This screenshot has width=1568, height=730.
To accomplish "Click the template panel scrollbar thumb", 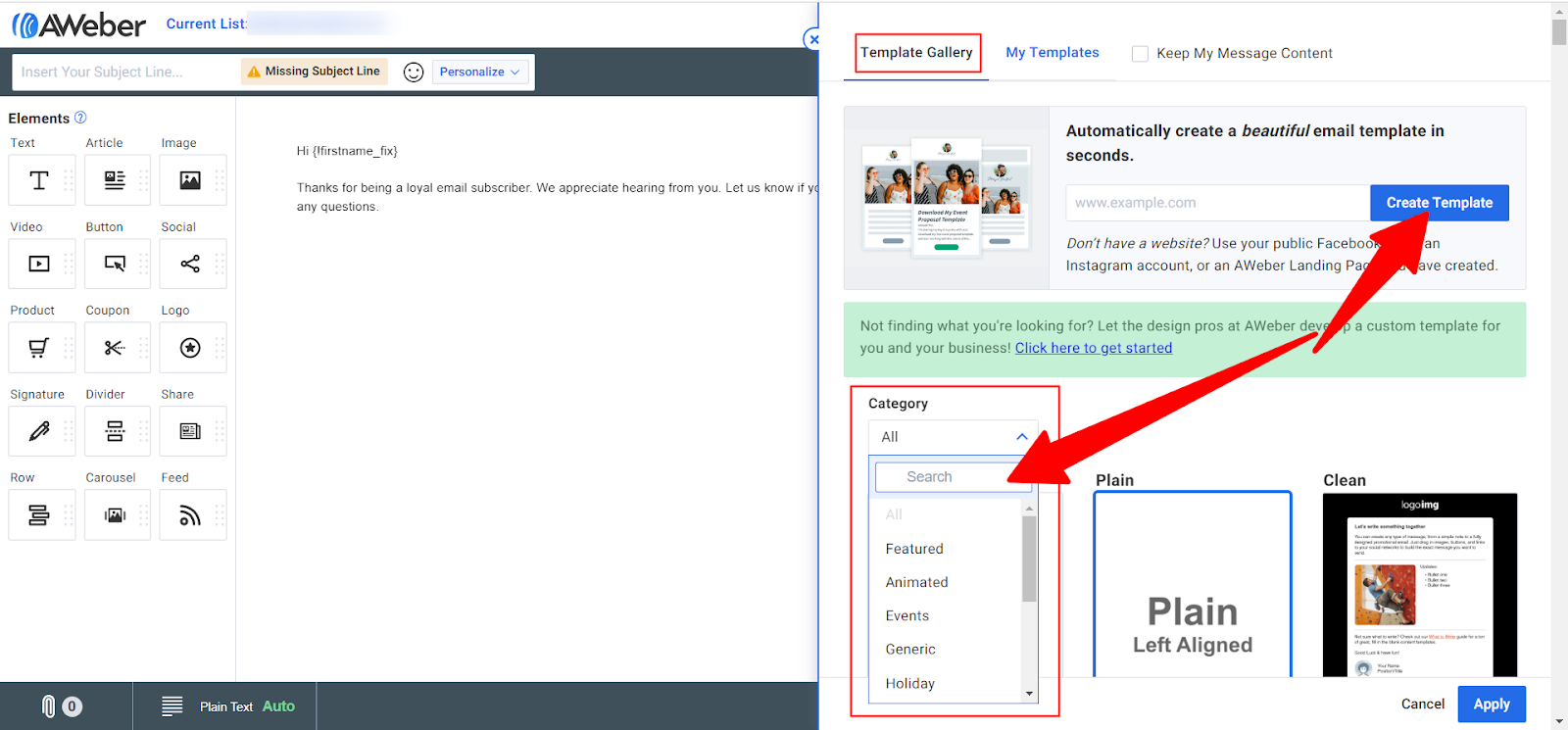I will (x=1559, y=31).
